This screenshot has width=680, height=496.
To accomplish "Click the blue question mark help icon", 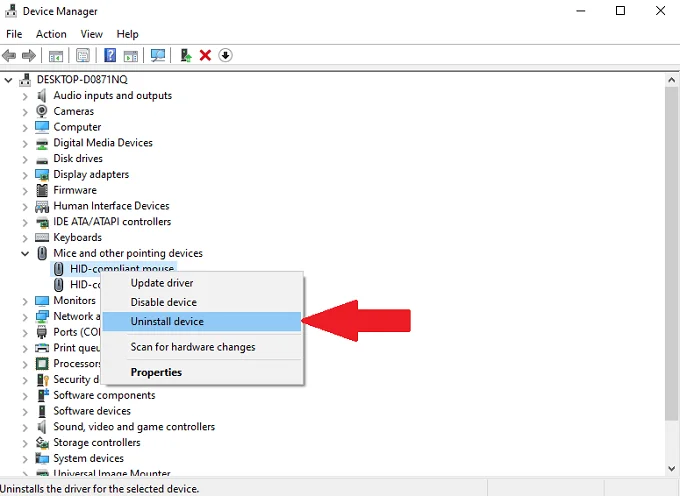I will tap(110, 55).
